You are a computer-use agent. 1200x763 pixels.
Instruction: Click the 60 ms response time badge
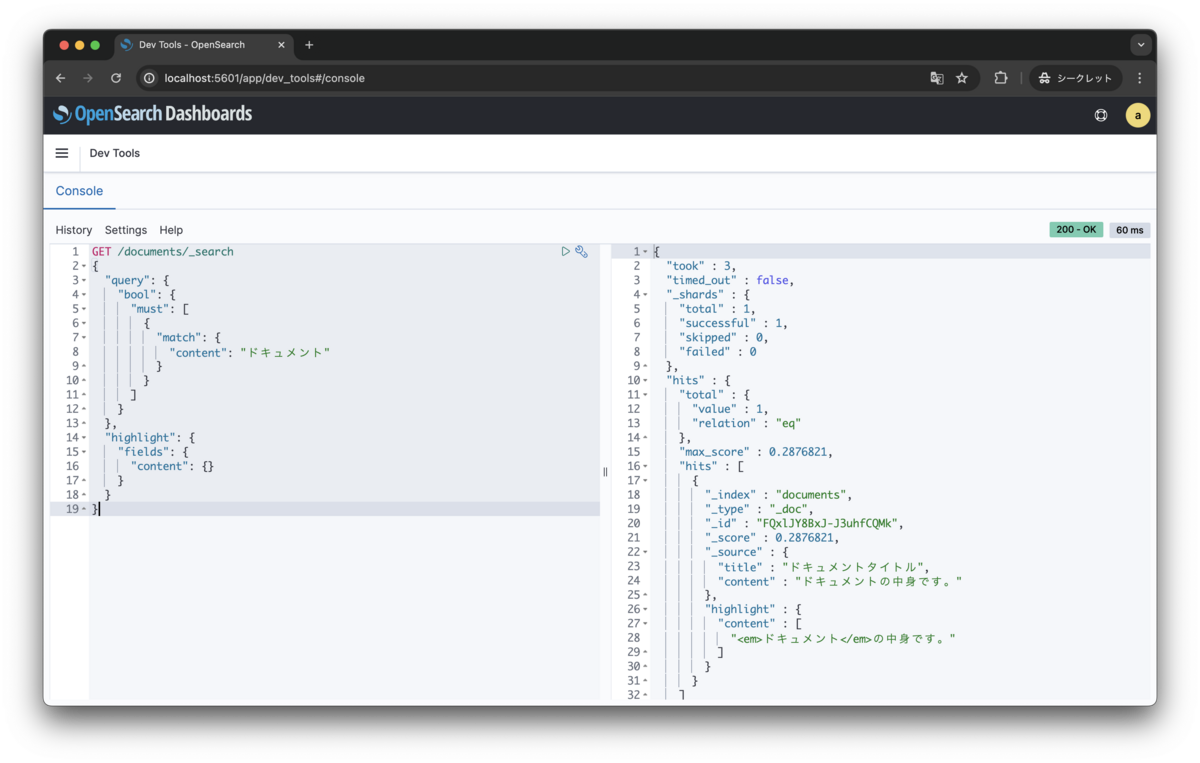click(1130, 230)
